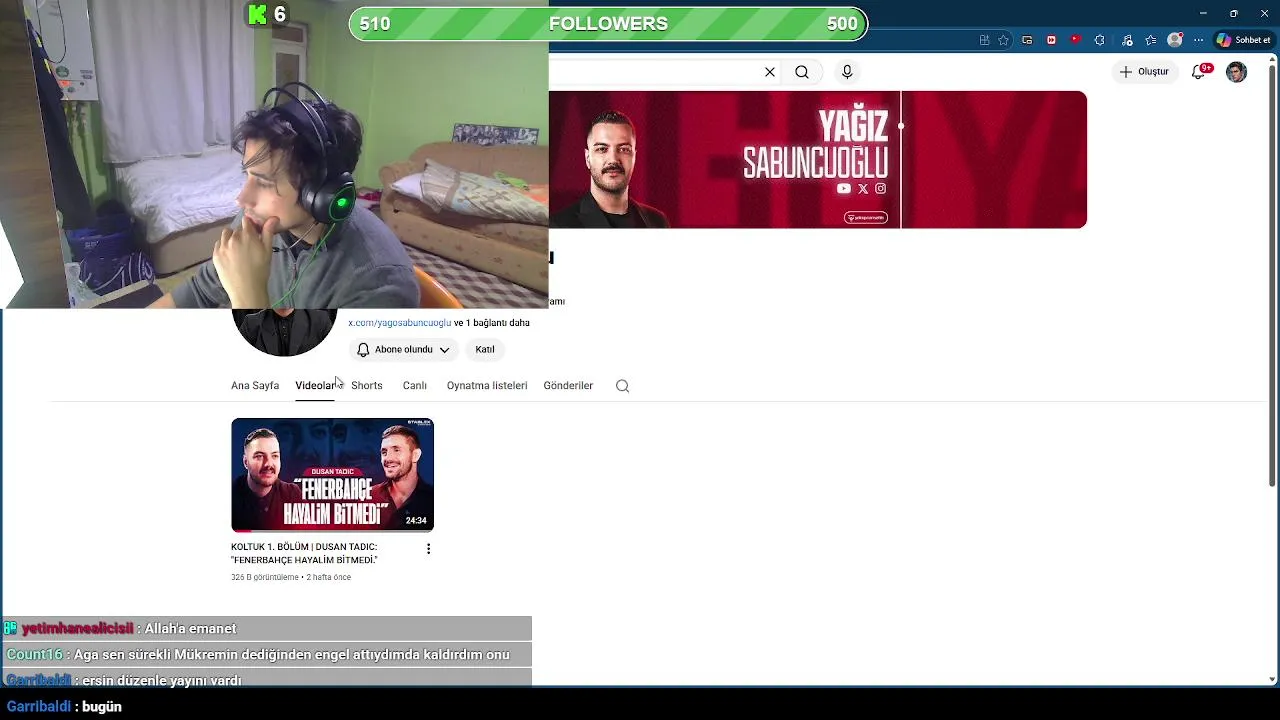Open 've 1 bağlantı daha' links

[x=492, y=323]
